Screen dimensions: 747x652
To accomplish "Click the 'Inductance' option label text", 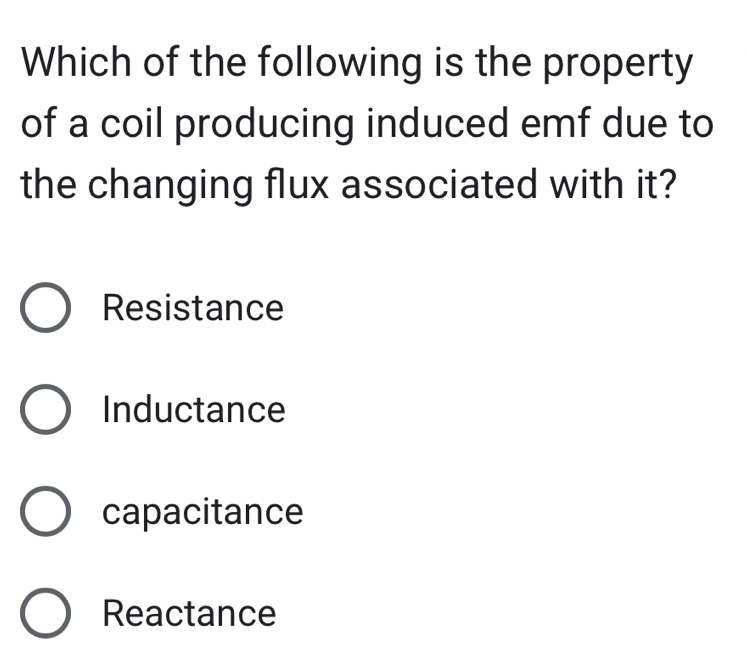I will point(194,410).
